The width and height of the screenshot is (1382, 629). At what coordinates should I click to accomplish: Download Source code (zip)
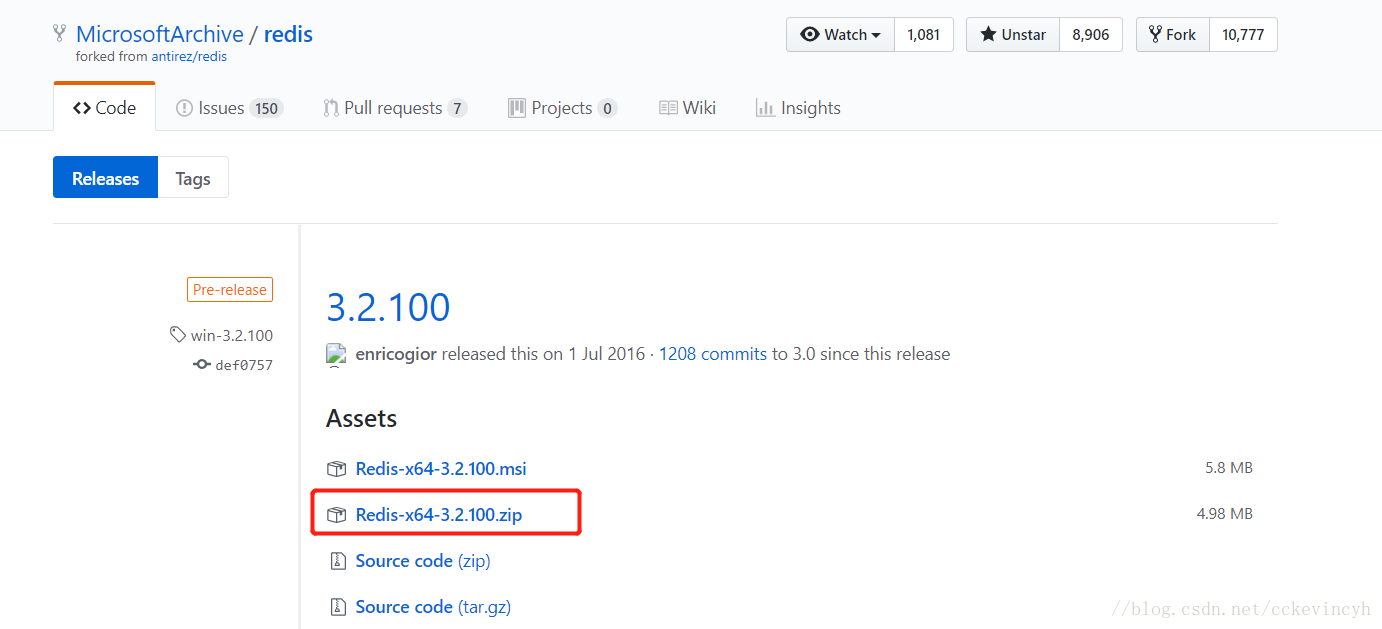(423, 561)
